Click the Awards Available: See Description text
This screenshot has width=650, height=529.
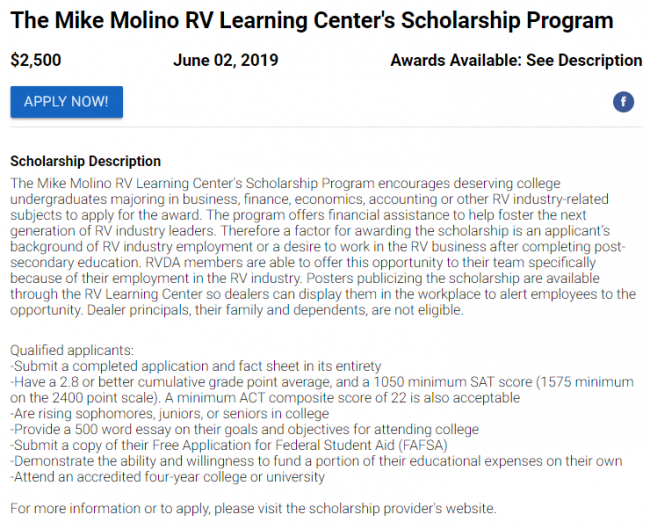(x=516, y=60)
